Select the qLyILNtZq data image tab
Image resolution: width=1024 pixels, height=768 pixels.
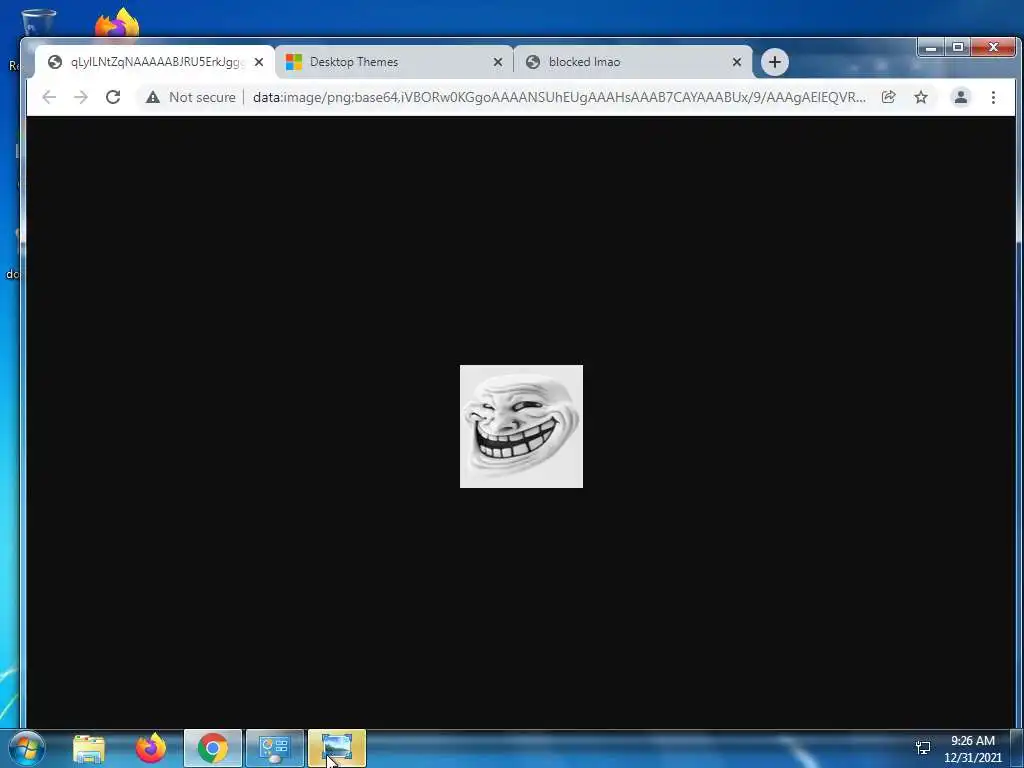pyautogui.click(x=155, y=62)
